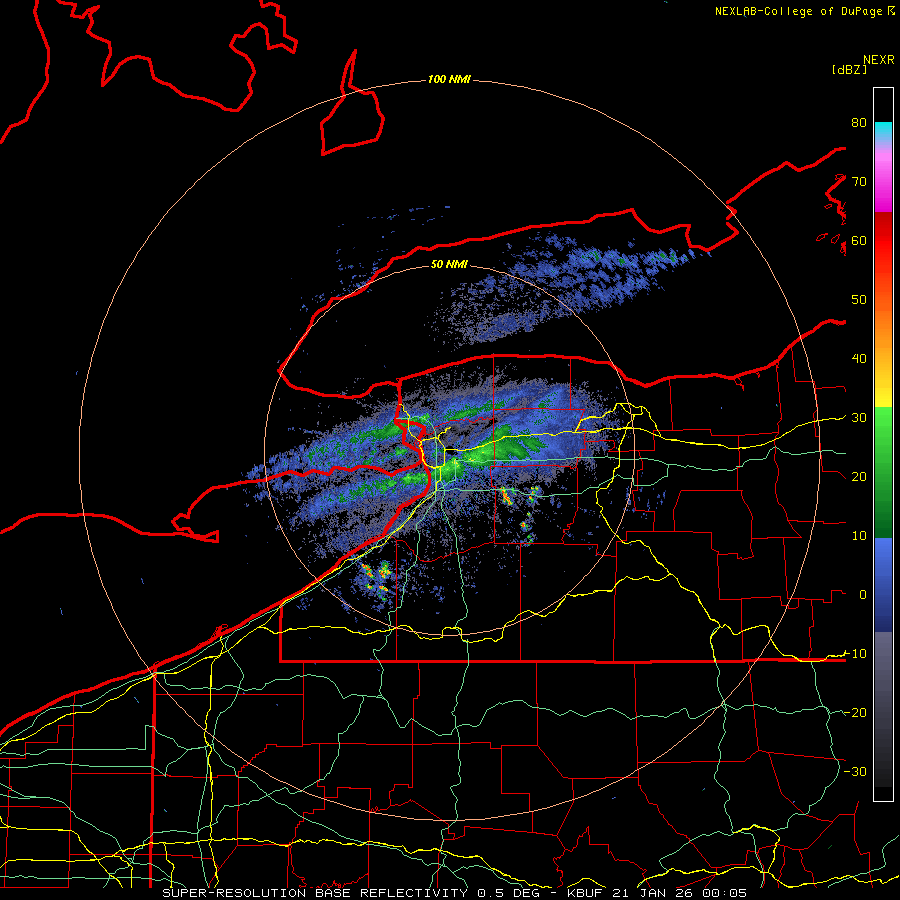The height and width of the screenshot is (900, 900).
Task: Click the [dBZ] unit label above the color scale
Action: point(849,69)
